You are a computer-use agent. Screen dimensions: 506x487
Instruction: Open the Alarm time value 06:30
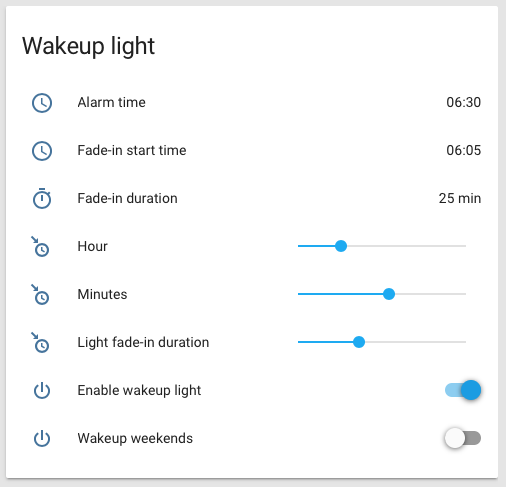tap(463, 102)
